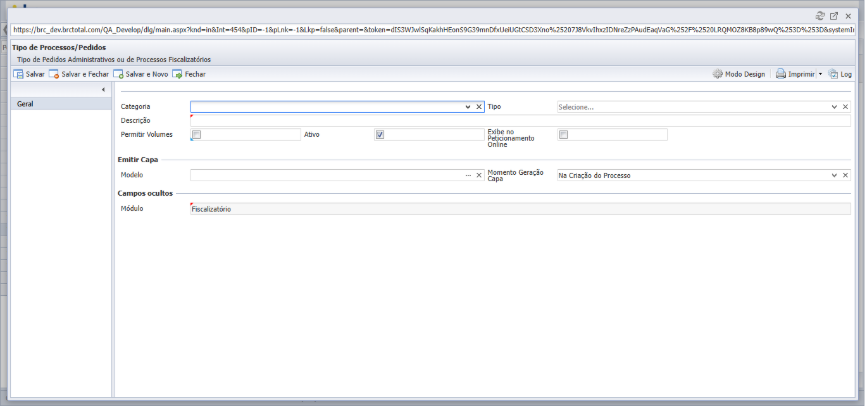Uncheck the Ativo checkbox
This screenshot has width=865, height=406.
click(x=380, y=135)
